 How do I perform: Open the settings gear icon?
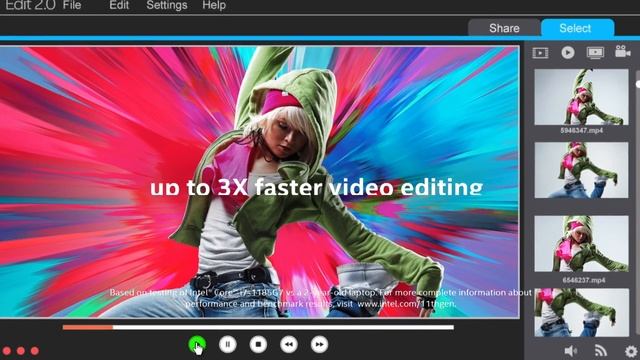(631, 351)
